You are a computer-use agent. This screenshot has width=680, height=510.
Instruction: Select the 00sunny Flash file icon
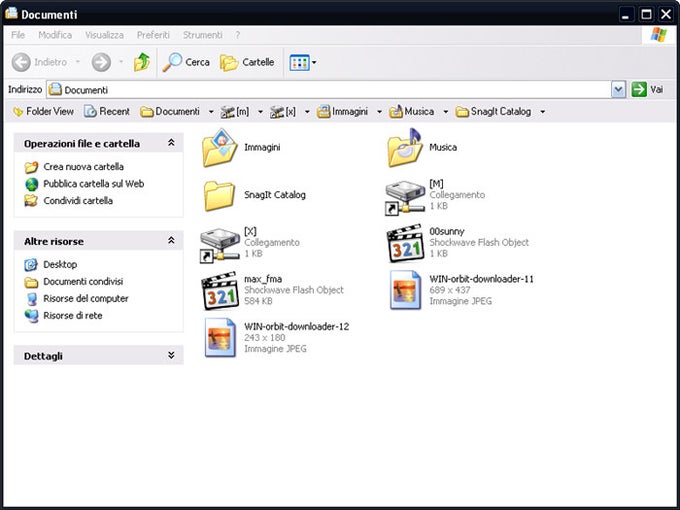[405, 243]
